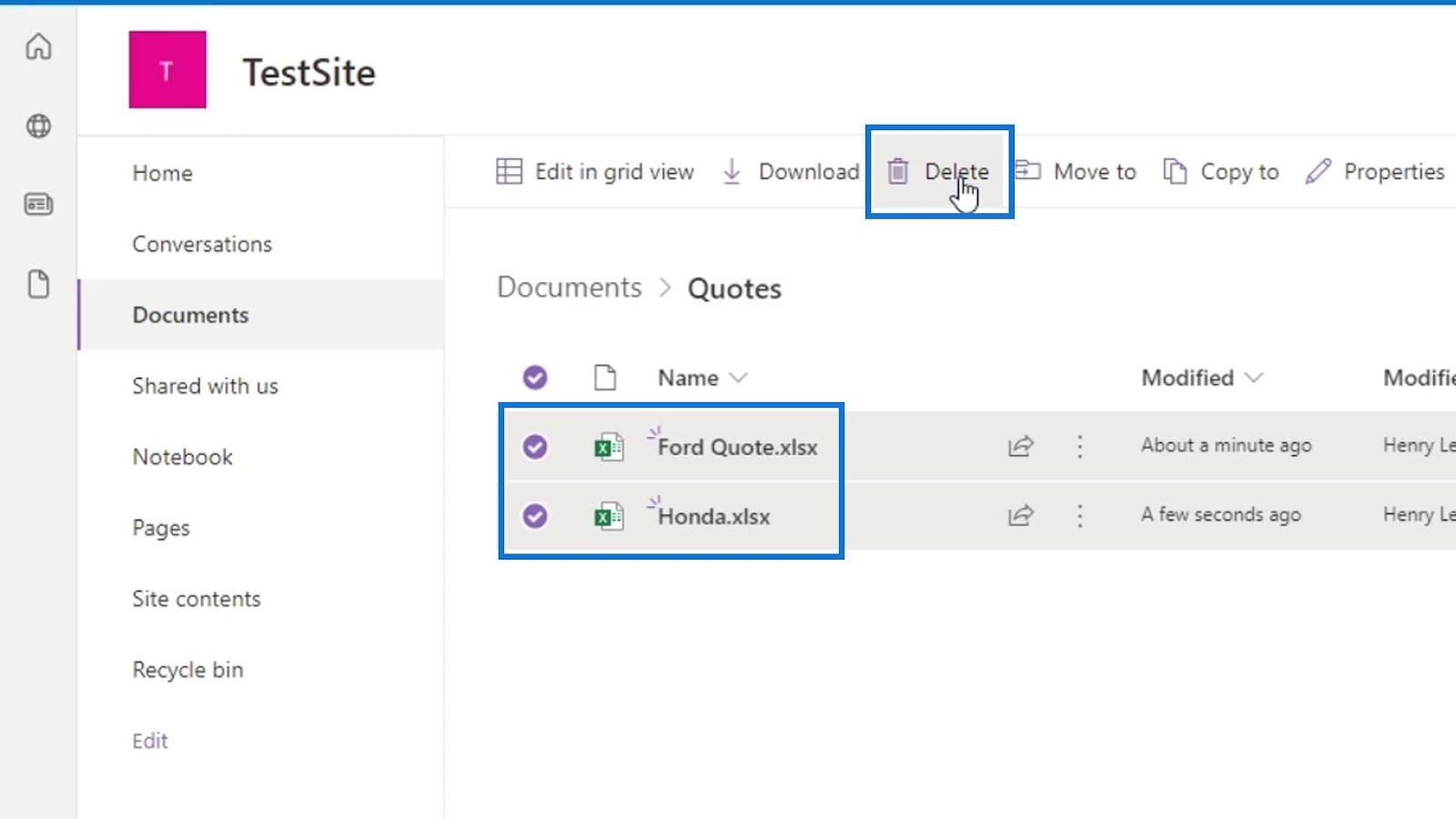
Task: Open the news icon in app bar
Action: coord(38,205)
